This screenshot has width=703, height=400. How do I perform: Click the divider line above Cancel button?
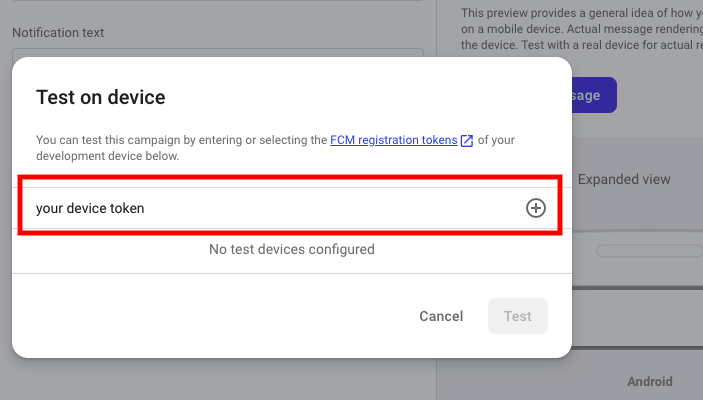(291, 273)
